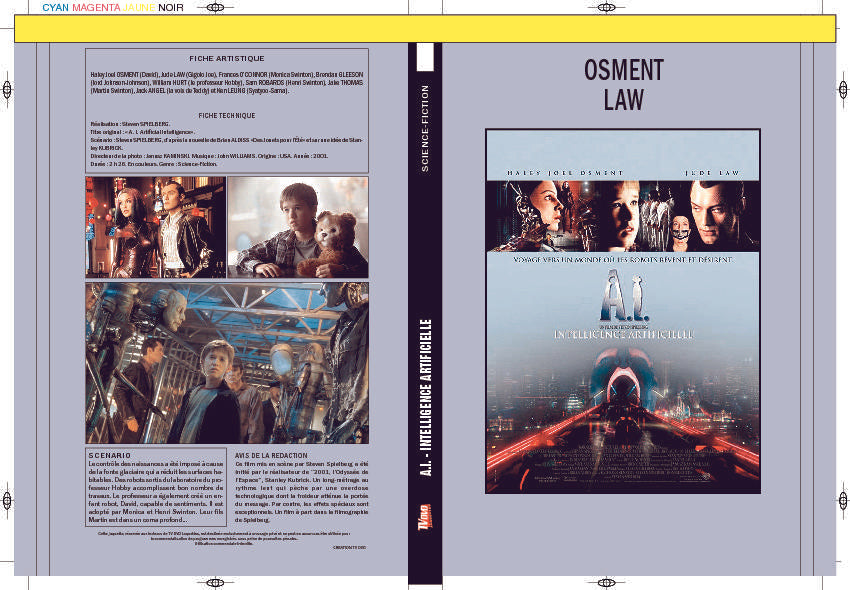Click the JAUNE color label
This screenshot has width=850, height=590.
[x=139, y=8]
